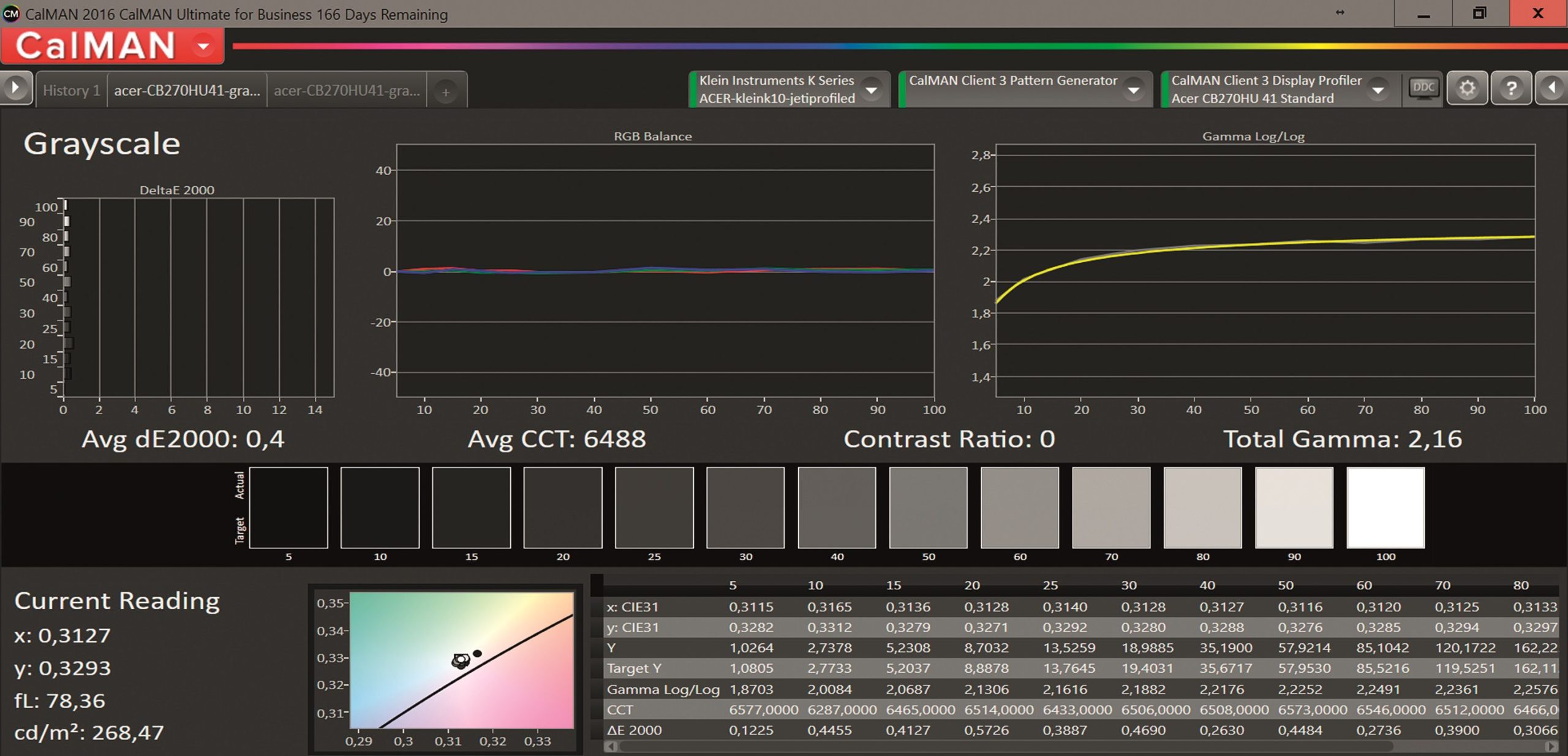
Task: Open the DDC display control icon
Action: click(1422, 89)
